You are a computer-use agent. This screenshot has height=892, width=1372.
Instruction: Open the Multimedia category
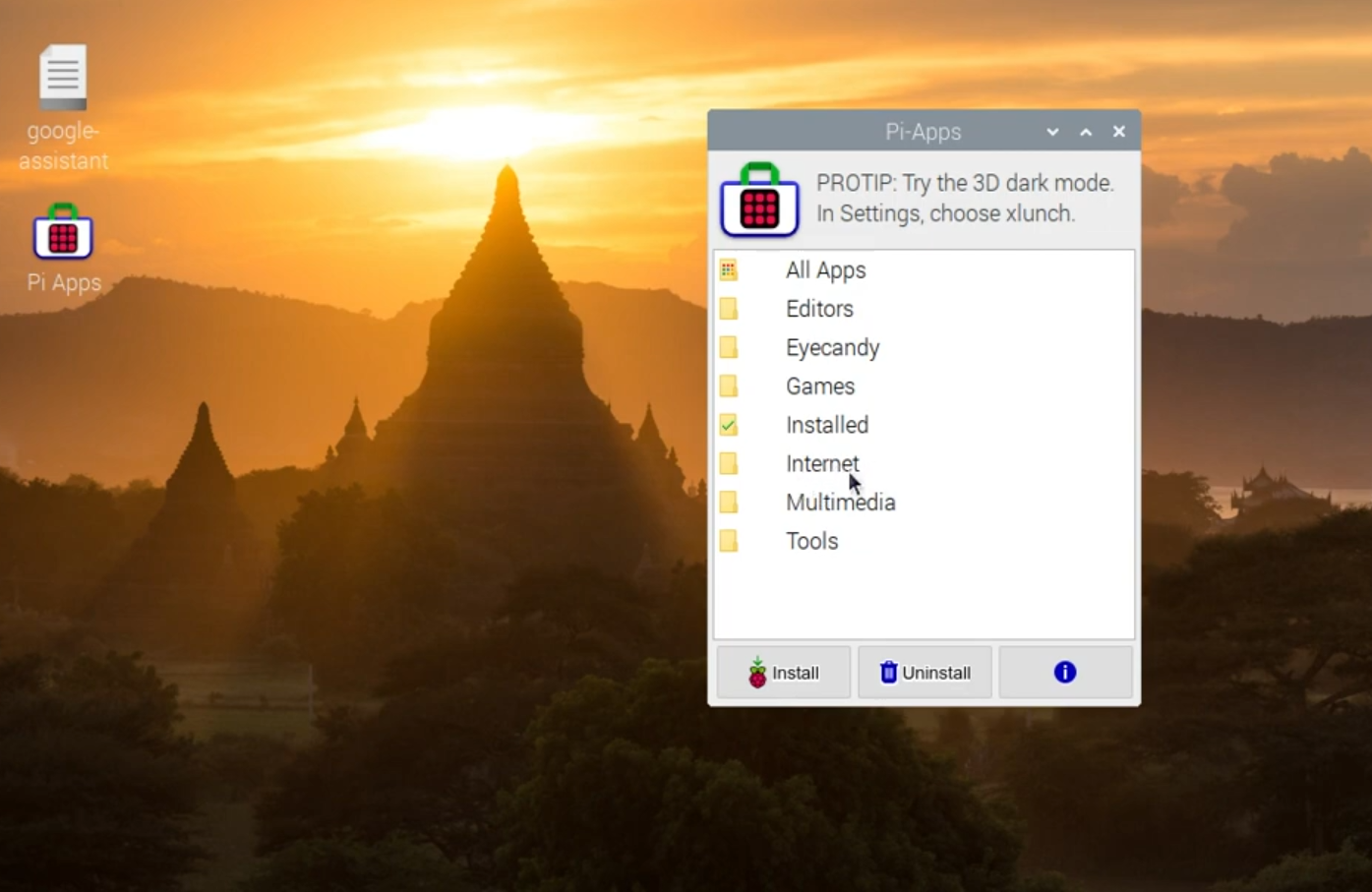(x=840, y=503)
